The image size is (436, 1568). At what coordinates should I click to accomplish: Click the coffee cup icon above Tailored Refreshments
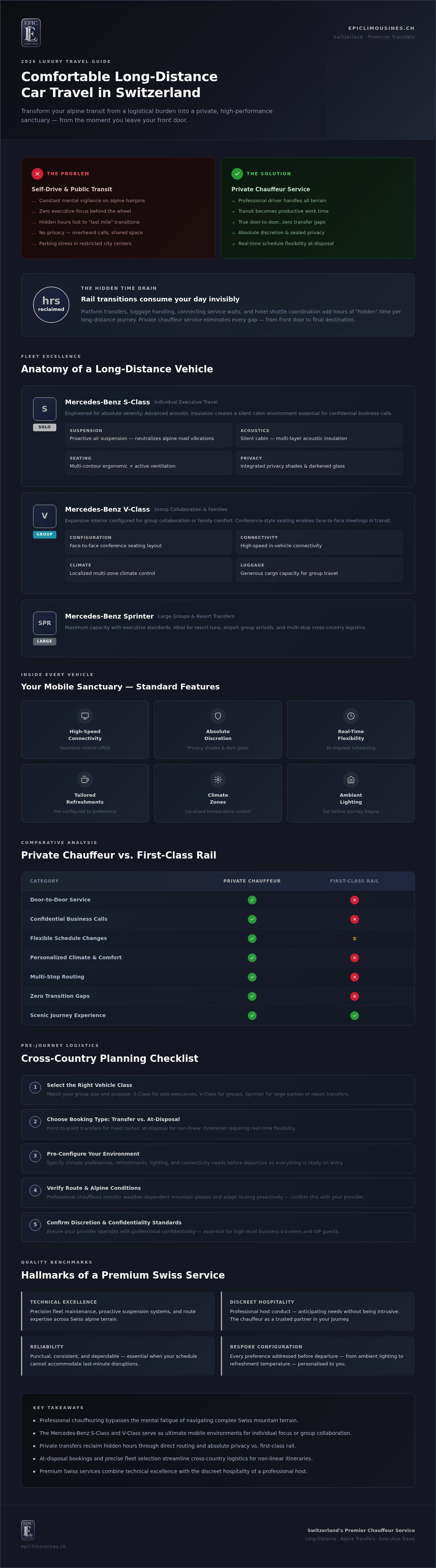pos(85,780)
